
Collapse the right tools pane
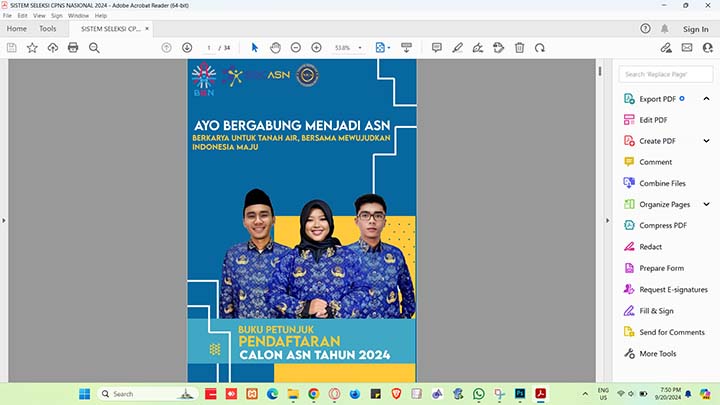(x=607, y=220)
